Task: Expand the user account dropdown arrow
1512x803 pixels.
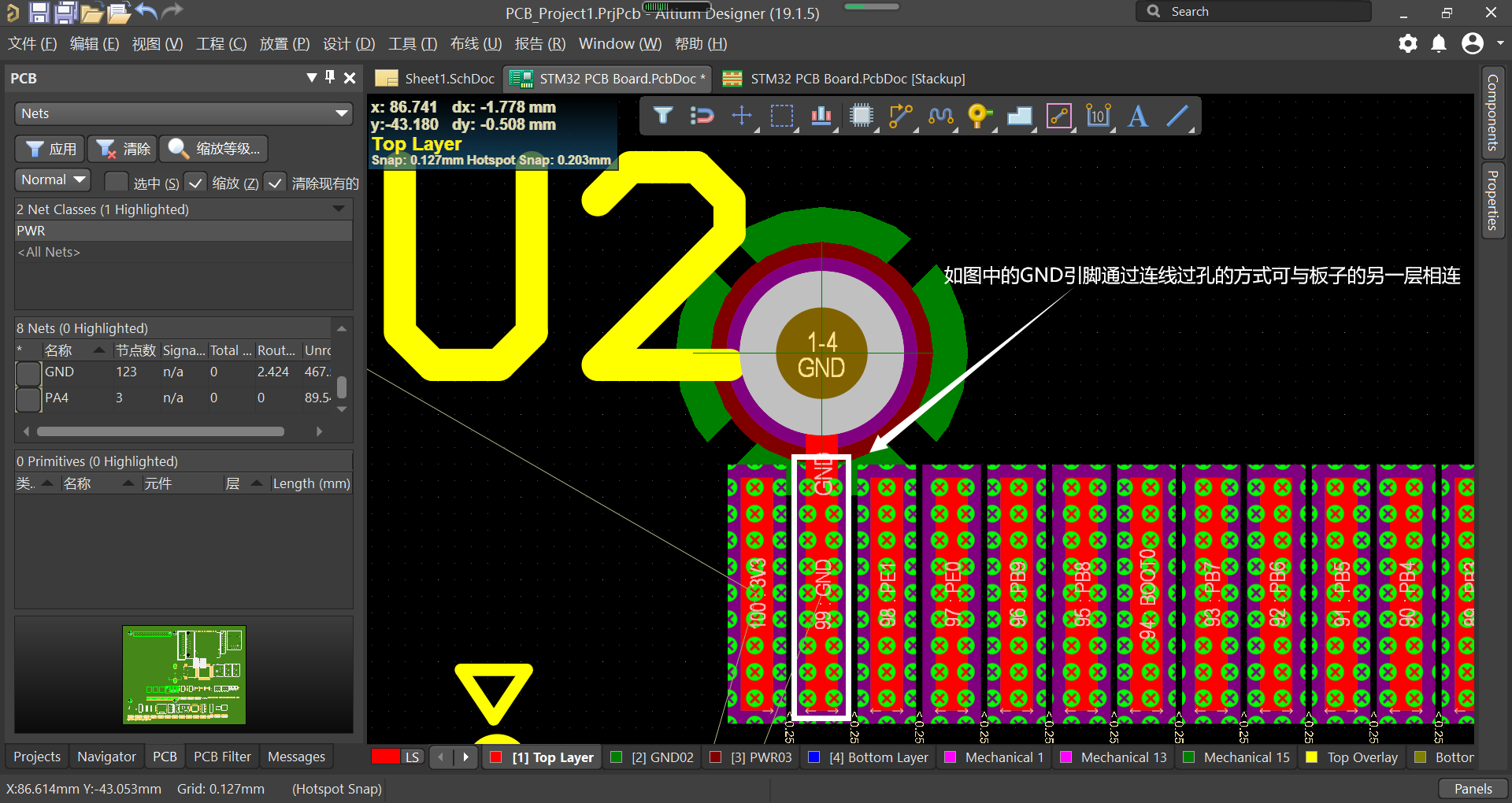Action: tap(1500, 43)
